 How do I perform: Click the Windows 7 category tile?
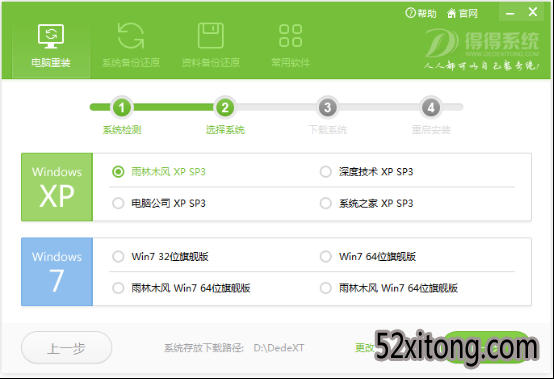click(x=57, y=272)
